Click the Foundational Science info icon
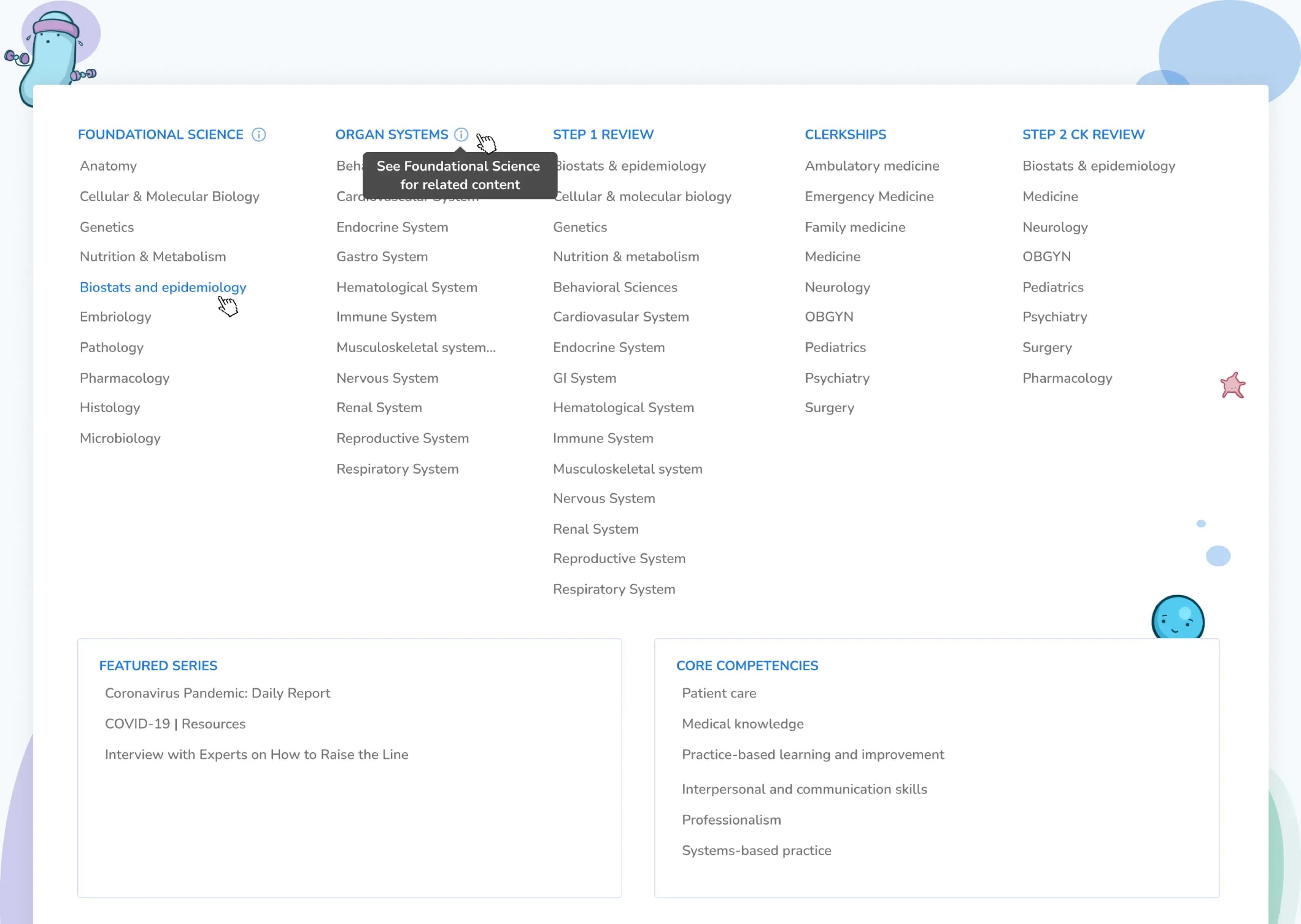This screenshot has height=924, width=1301. coord(259,135)
